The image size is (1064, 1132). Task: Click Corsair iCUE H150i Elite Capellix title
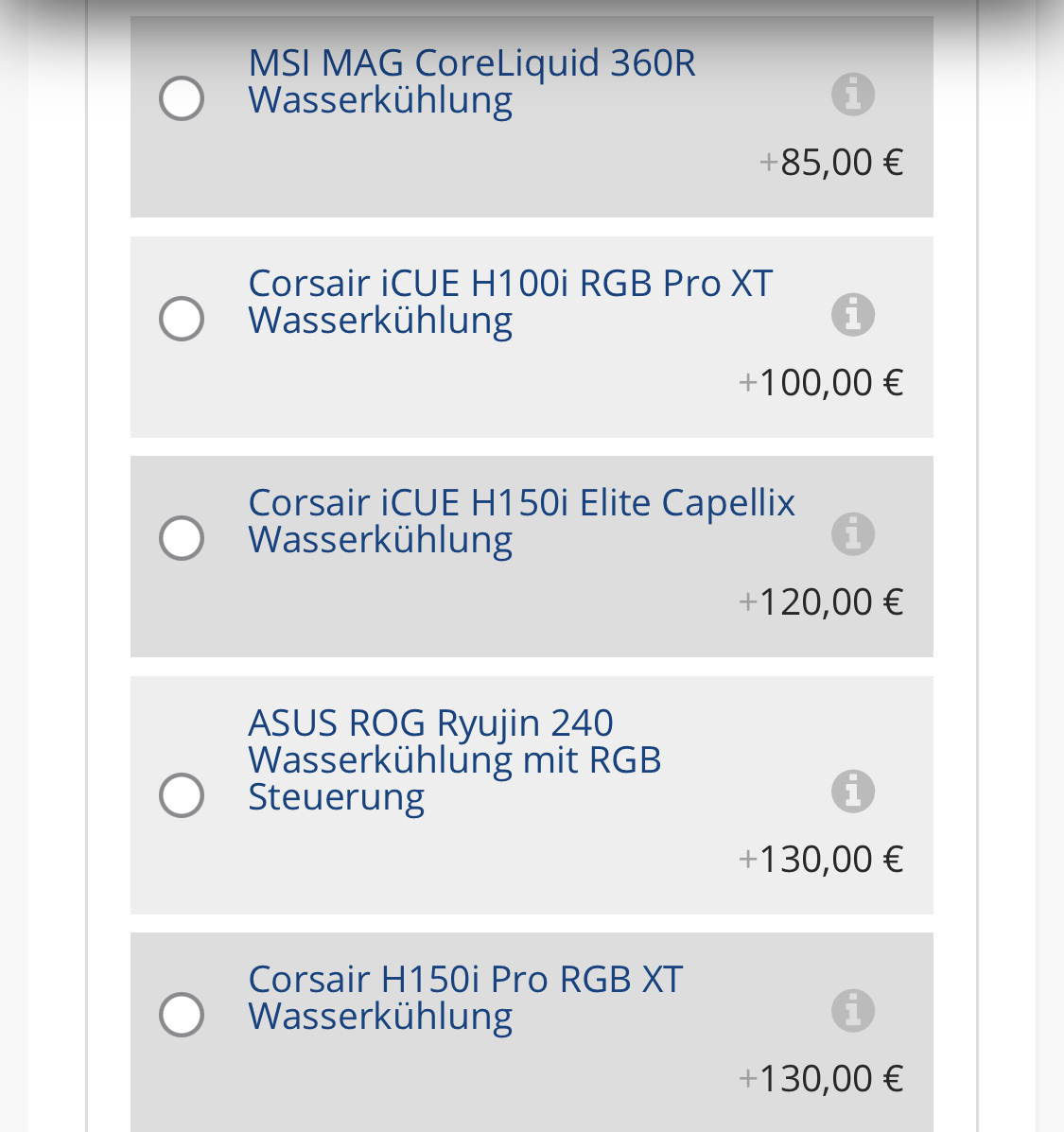point(522,521)
